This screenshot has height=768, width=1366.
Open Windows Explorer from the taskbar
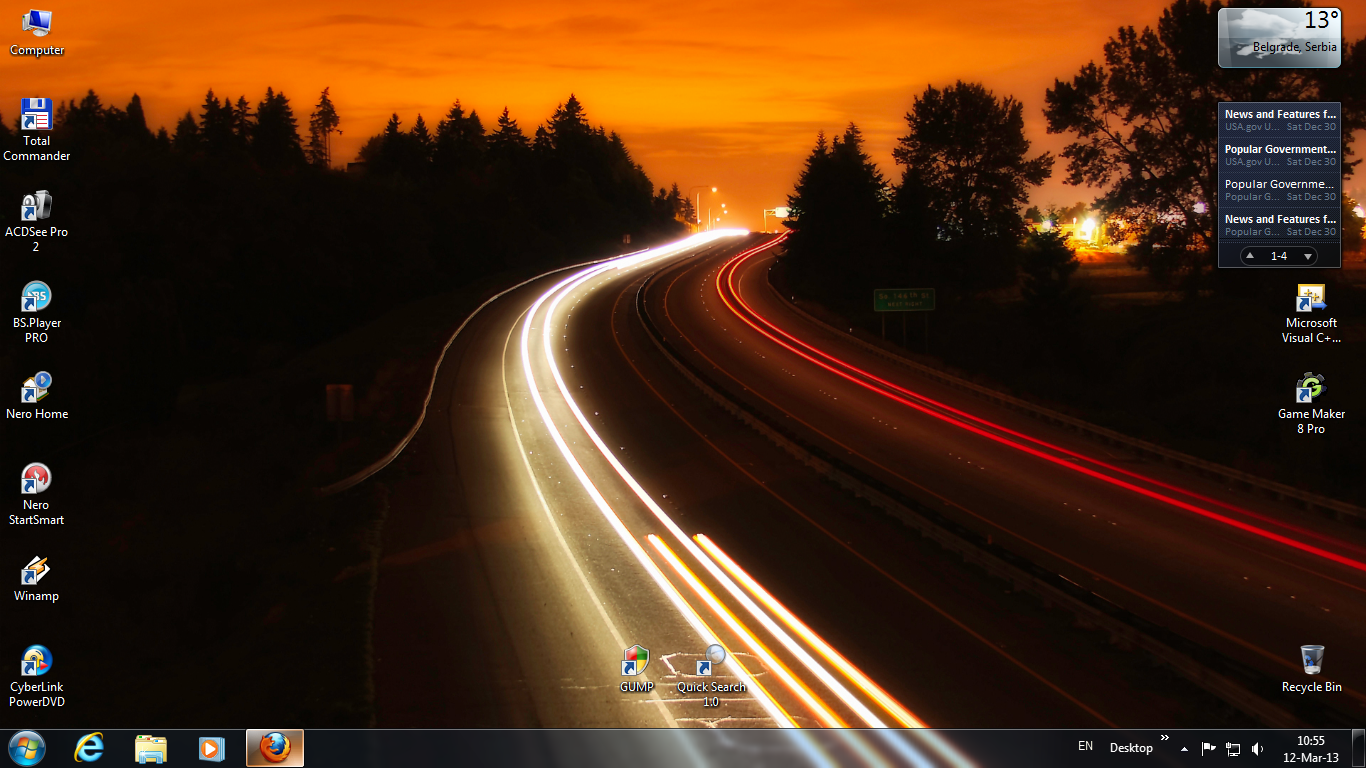pos(151,748)
